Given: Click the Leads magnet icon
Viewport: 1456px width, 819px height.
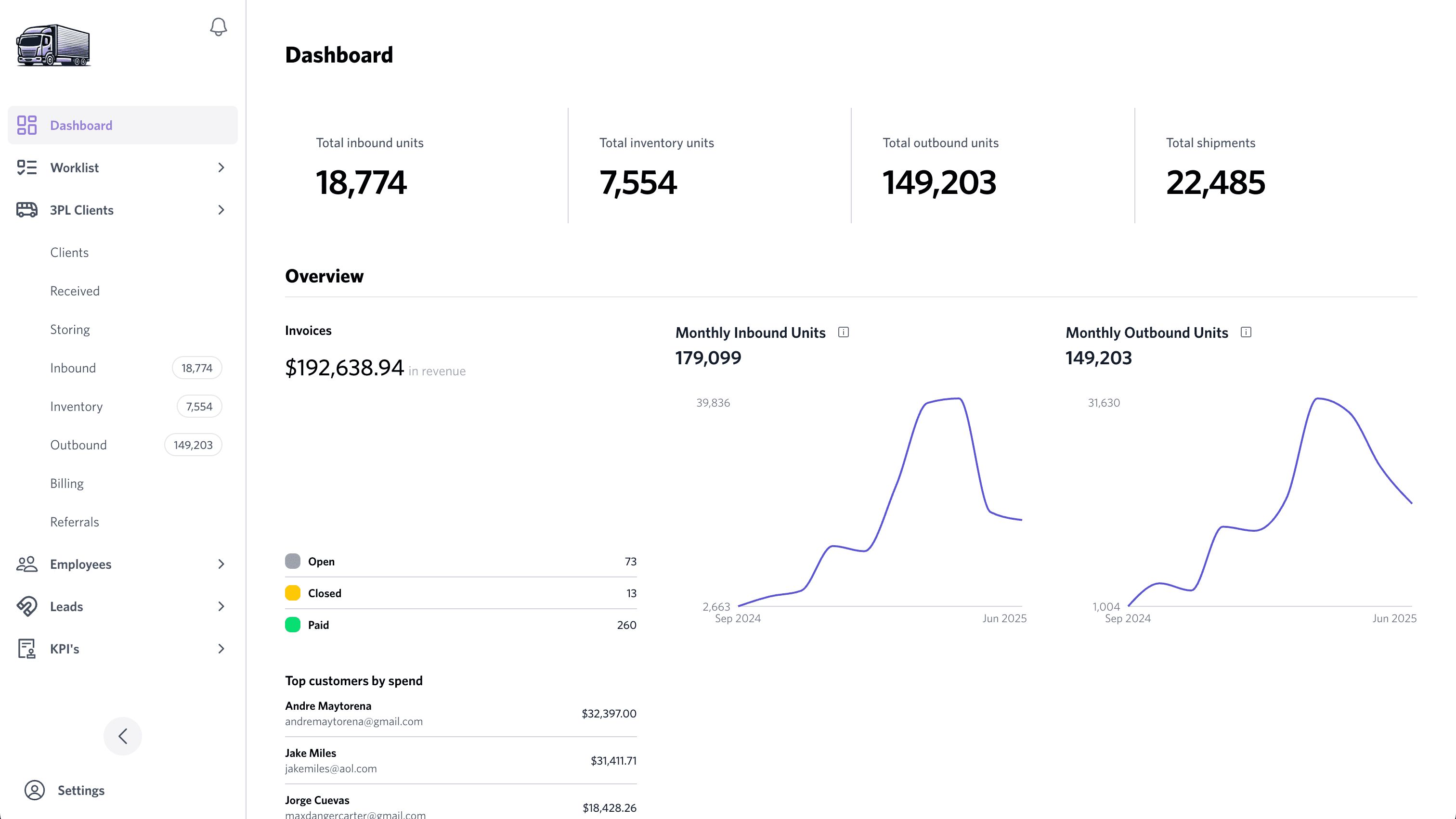Looking at the screenshot, I should [x=26, y=606].
